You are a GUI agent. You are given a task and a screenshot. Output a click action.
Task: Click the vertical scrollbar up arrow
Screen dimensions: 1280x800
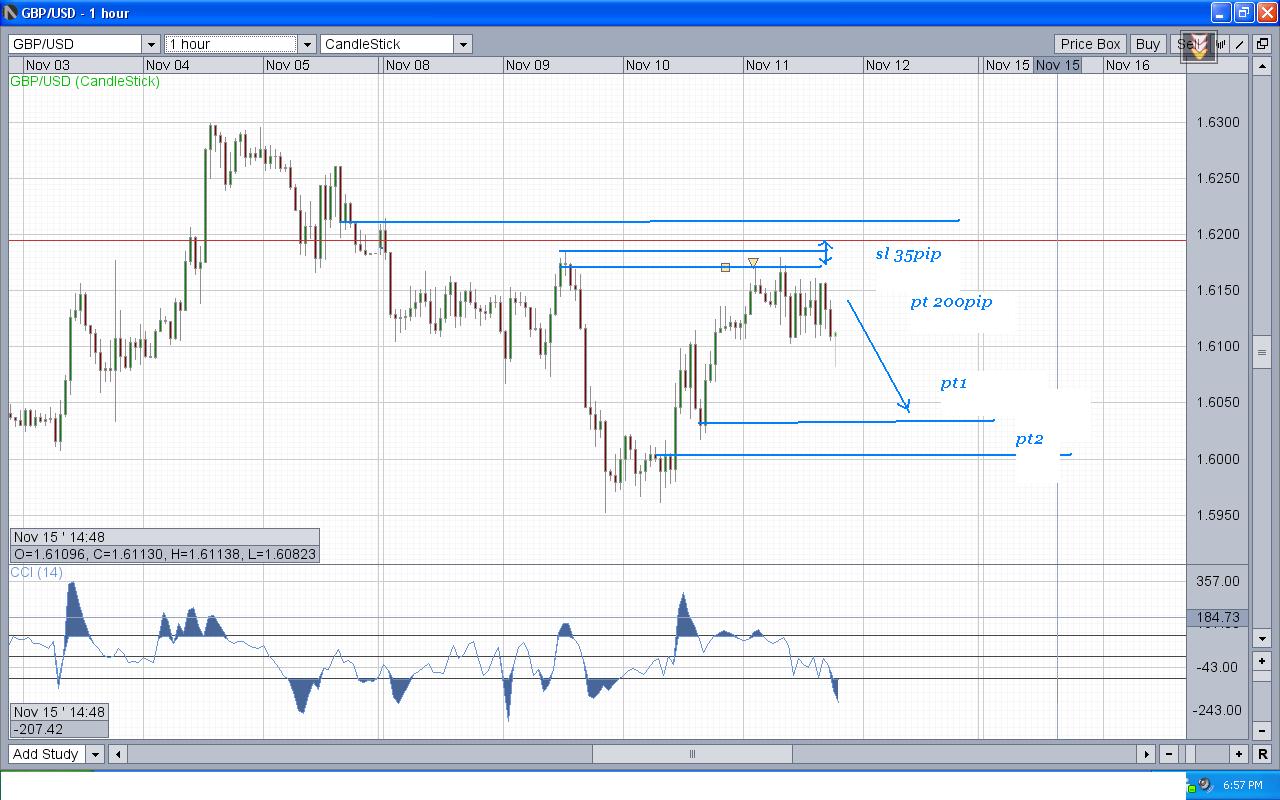click(x=1263, y=65)
